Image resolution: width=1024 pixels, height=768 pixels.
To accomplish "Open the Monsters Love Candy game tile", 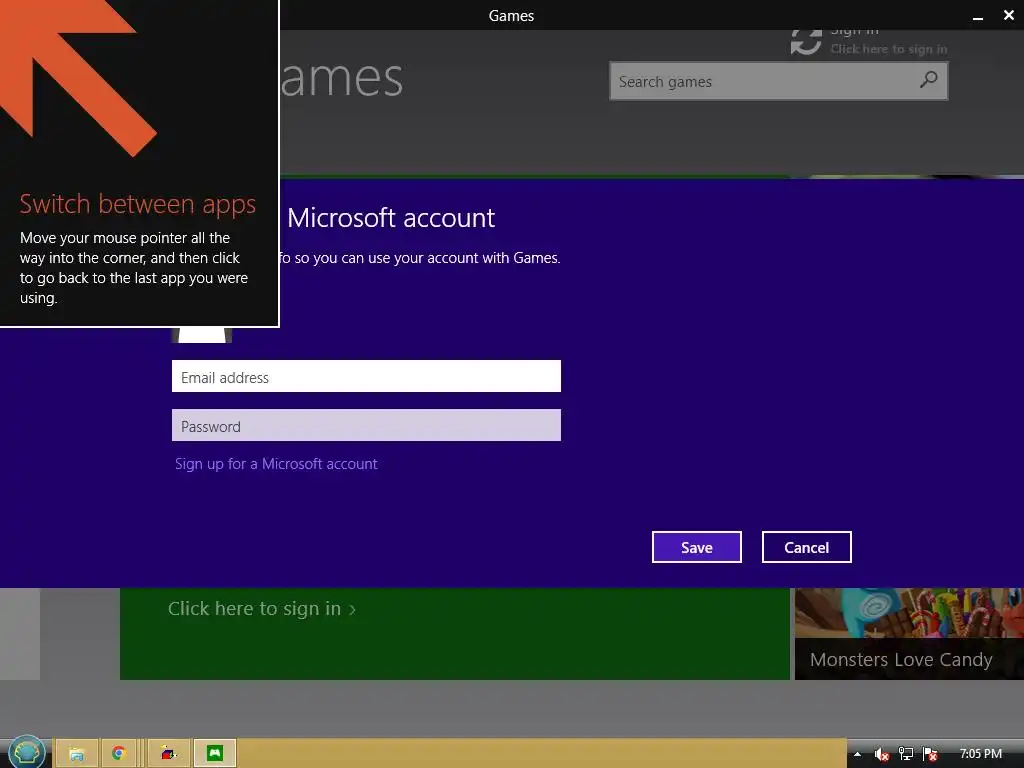I will pyautogui.click(x=909, y=633).
